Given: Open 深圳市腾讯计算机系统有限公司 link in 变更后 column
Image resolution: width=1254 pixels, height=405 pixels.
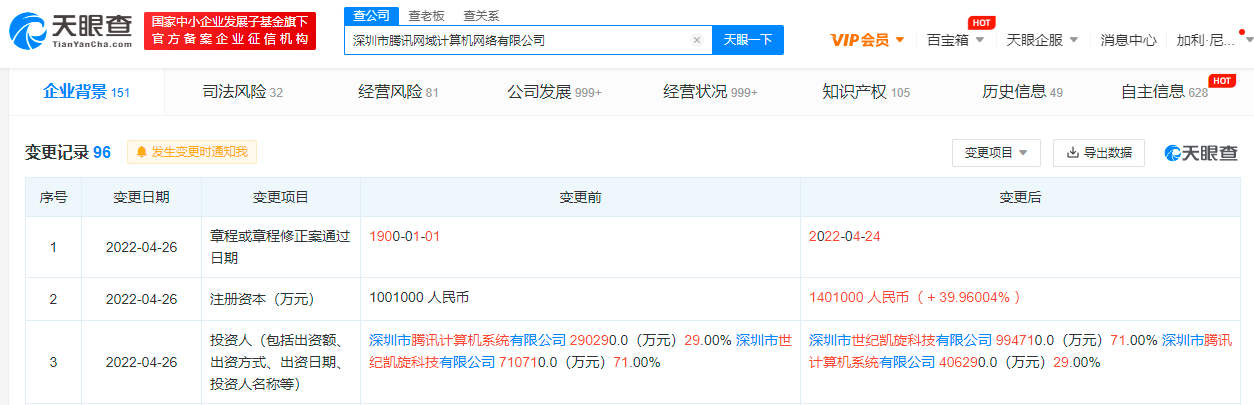Looking at the screenshot, I should pos(1021,351).
